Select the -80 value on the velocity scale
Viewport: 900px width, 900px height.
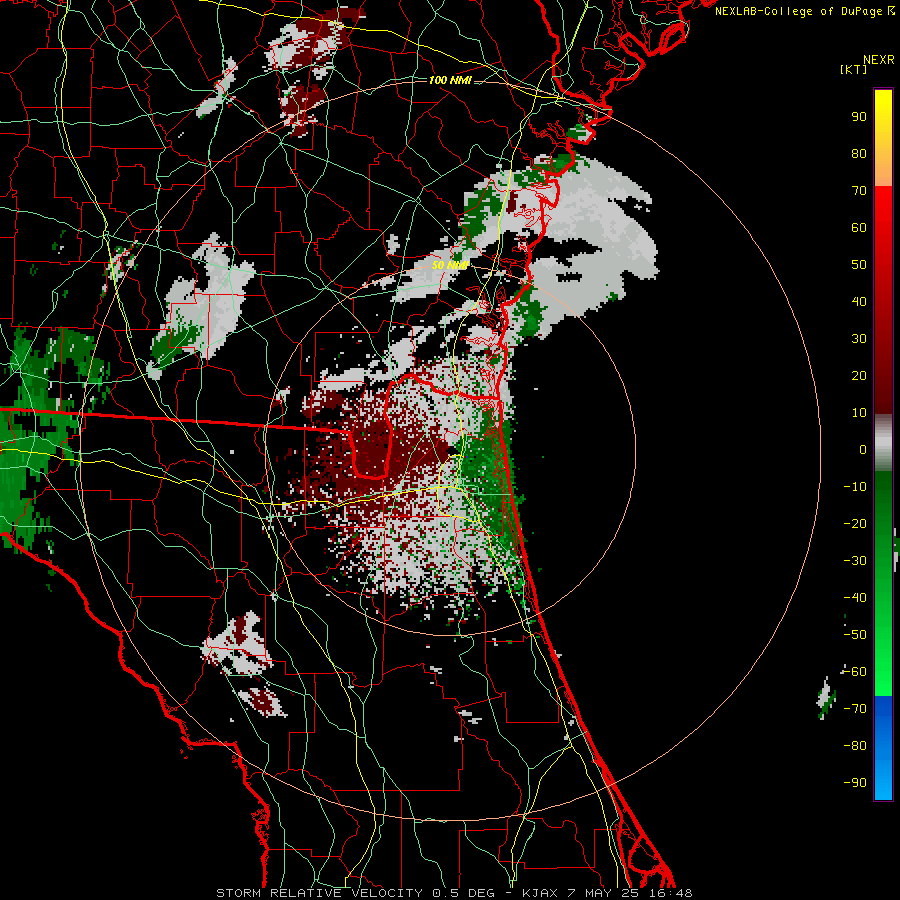(x=855, y=746)
